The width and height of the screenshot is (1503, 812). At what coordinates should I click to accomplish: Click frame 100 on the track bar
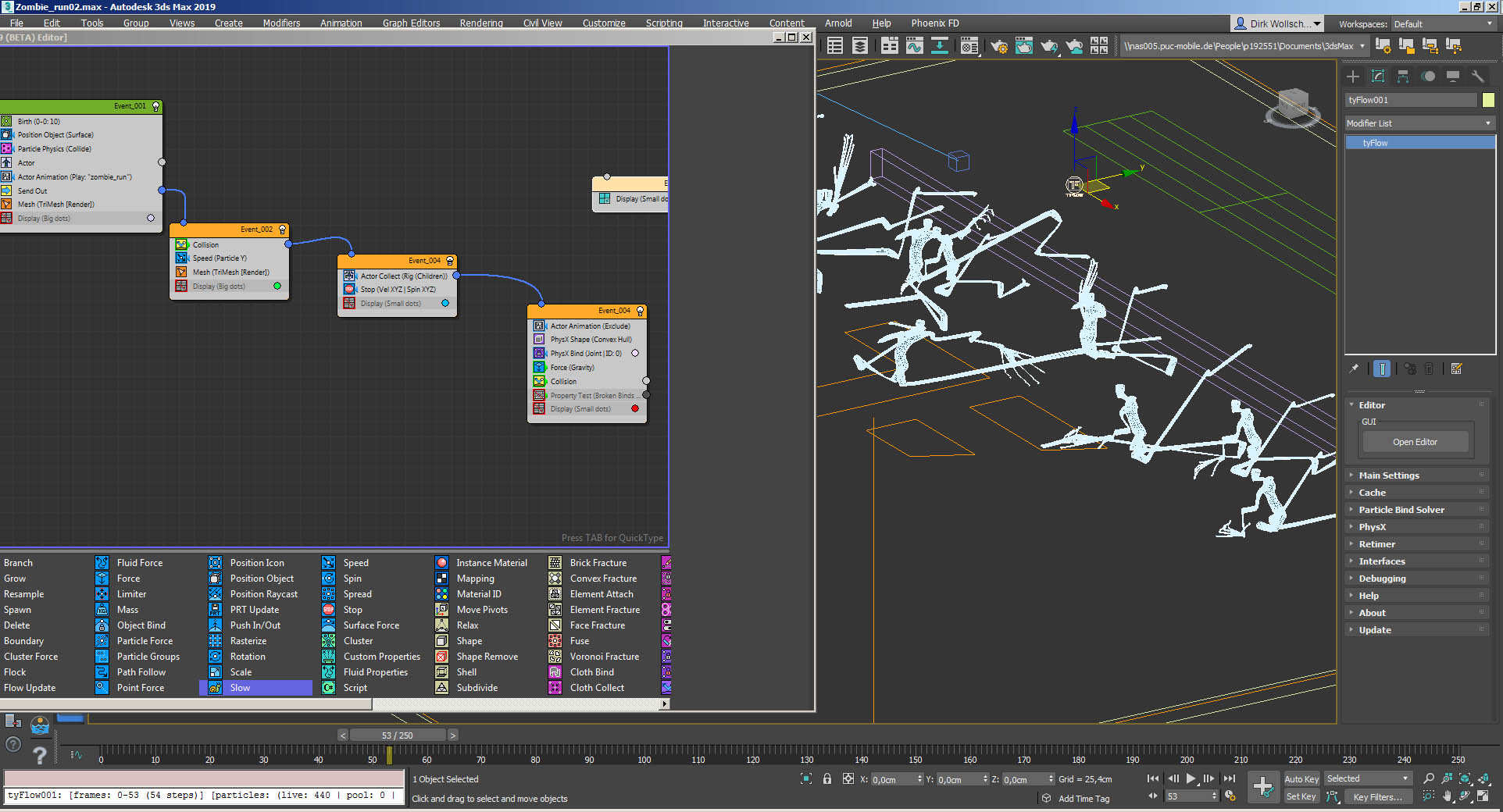(644, 756)
